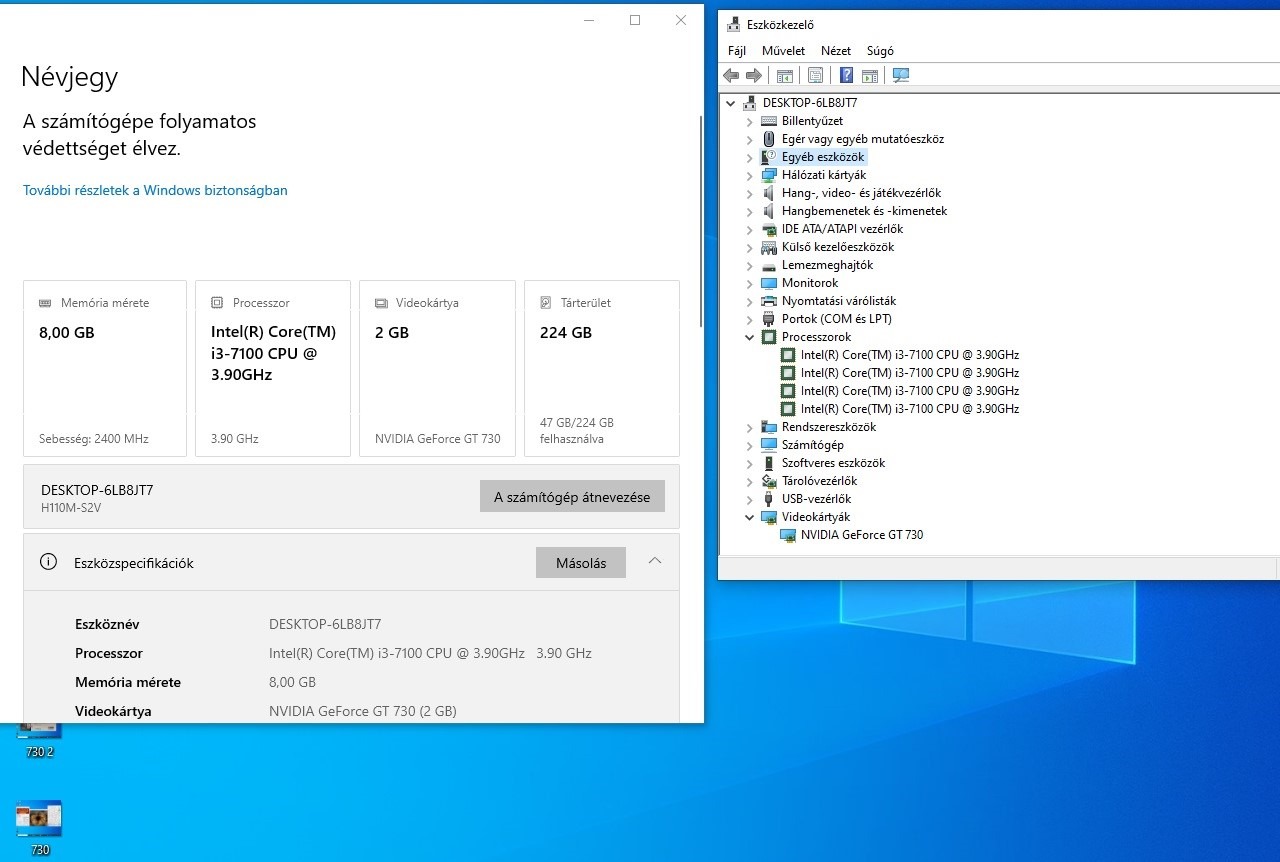Click the first i3-7100 processor chip icon

click(x=788, y=355)
